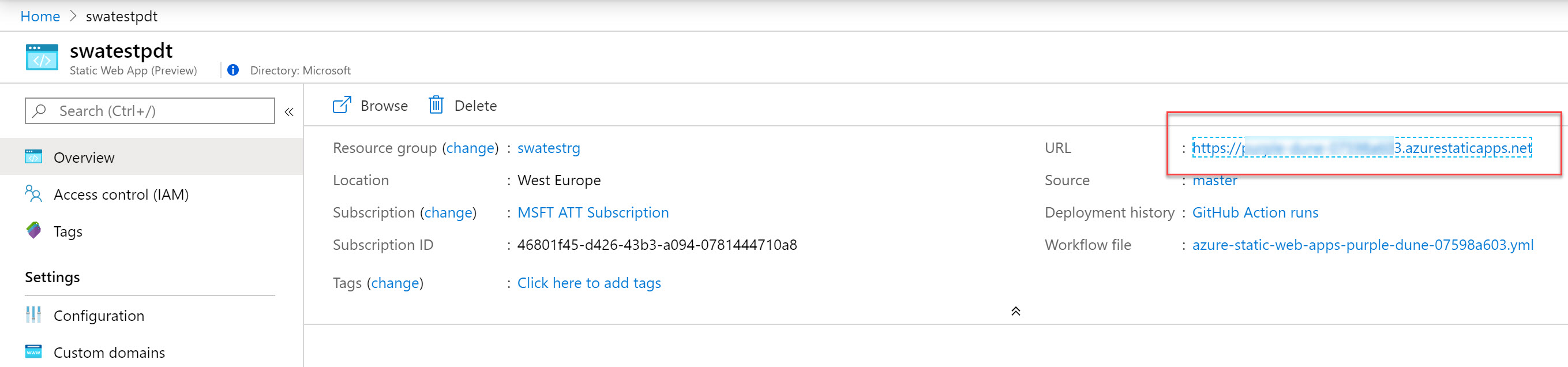Click GitHub Action runs deployment history link
Viewport: 1568px width, 367px height.
coord(1255,212)
